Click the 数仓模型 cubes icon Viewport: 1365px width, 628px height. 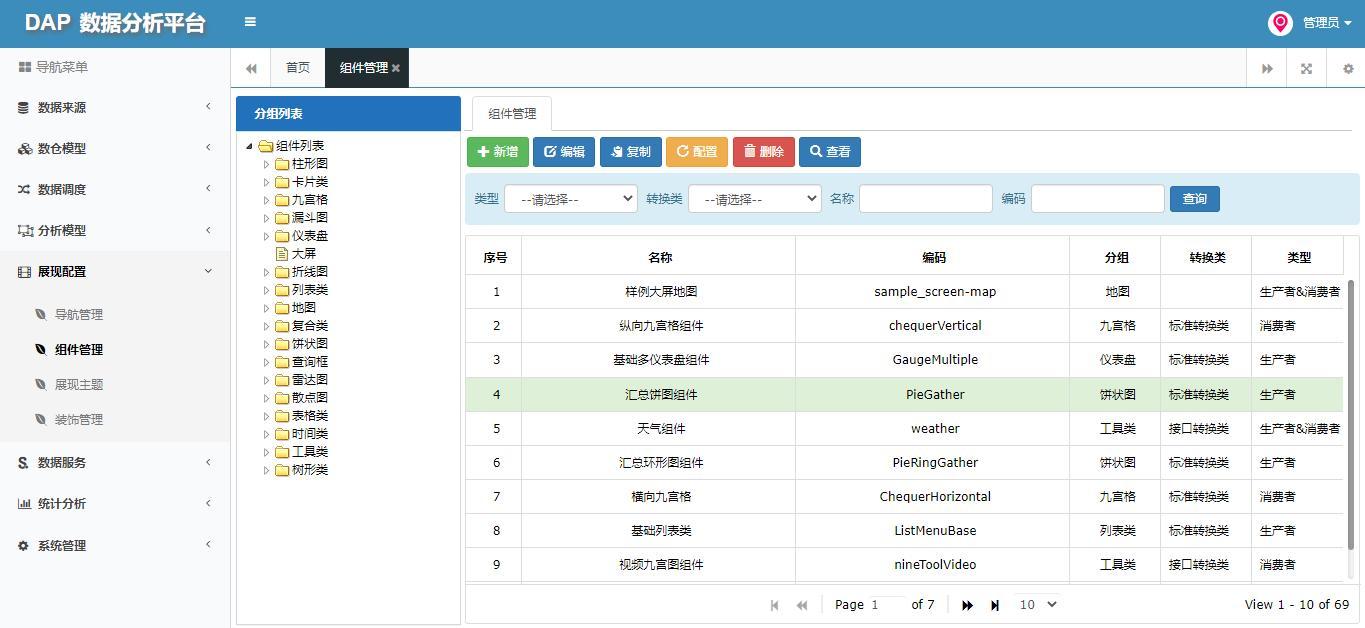24,148
